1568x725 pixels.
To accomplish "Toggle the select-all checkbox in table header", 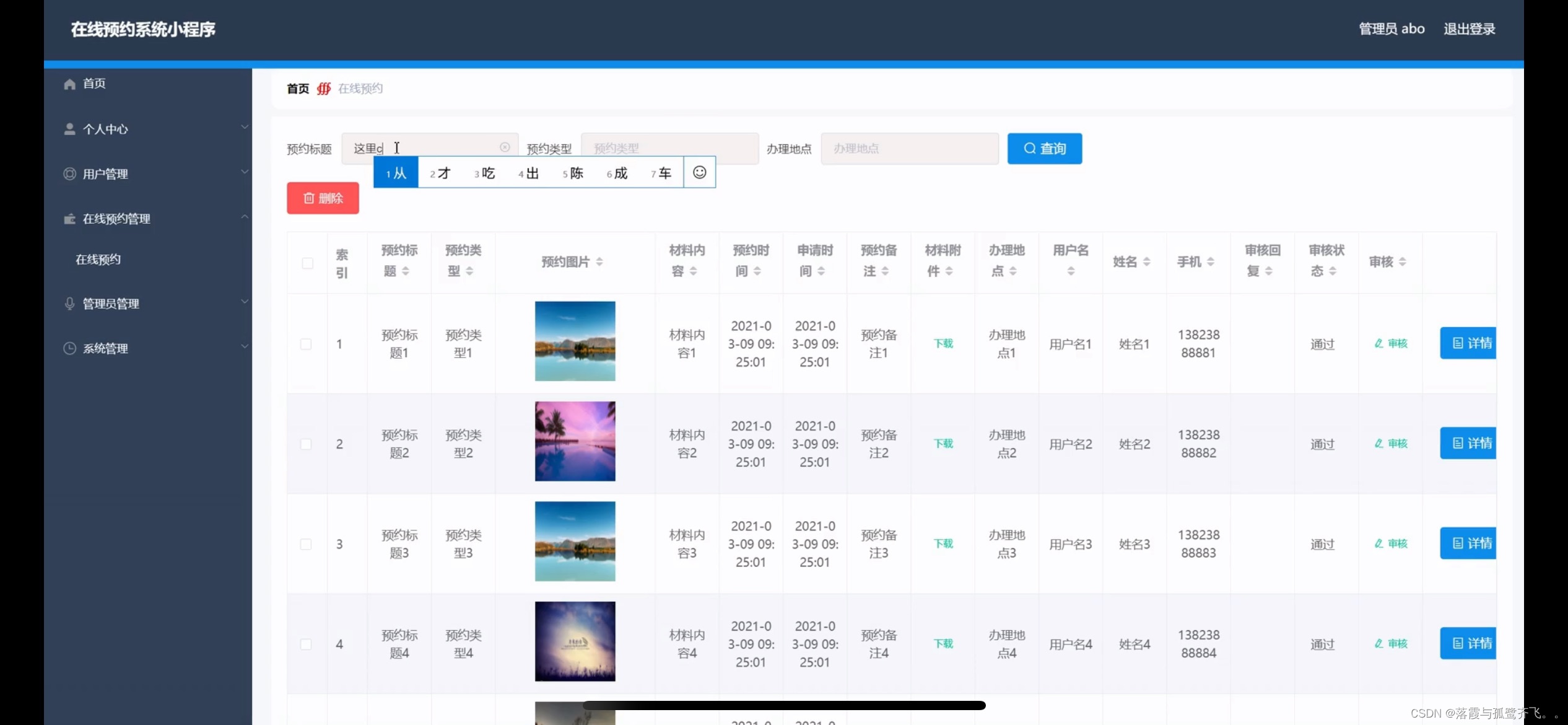I will [307, 263].
